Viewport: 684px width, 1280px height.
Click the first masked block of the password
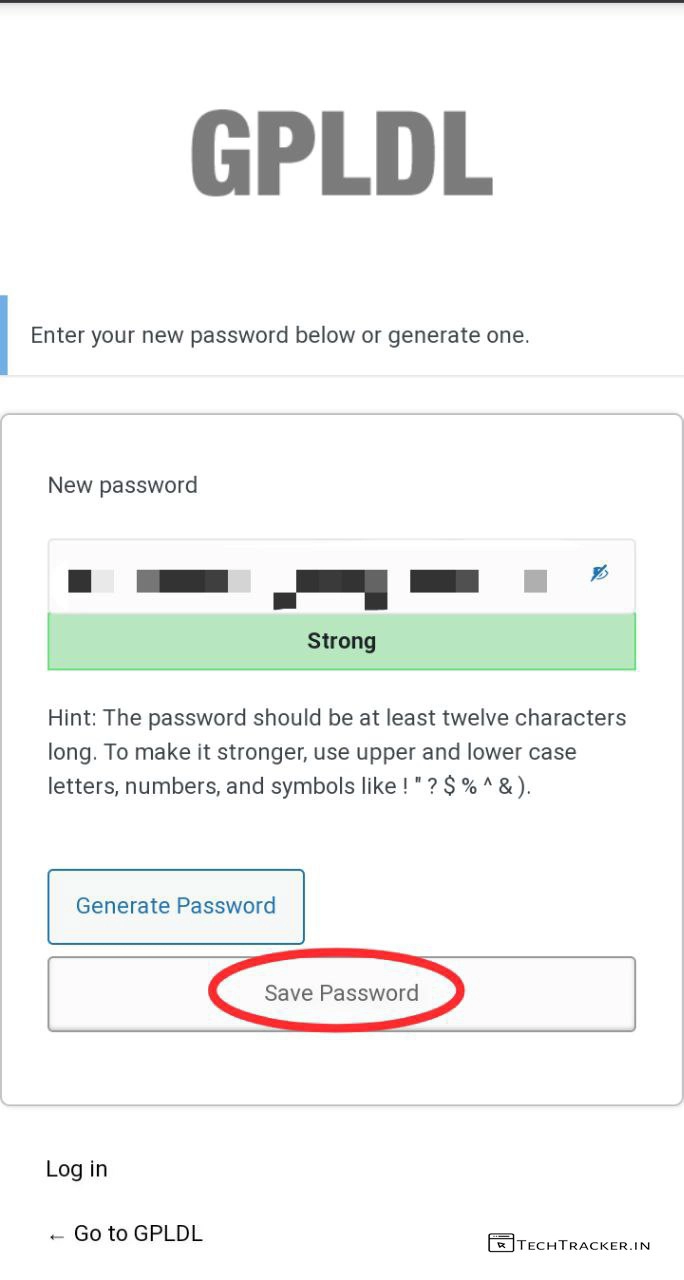(80, 579)
